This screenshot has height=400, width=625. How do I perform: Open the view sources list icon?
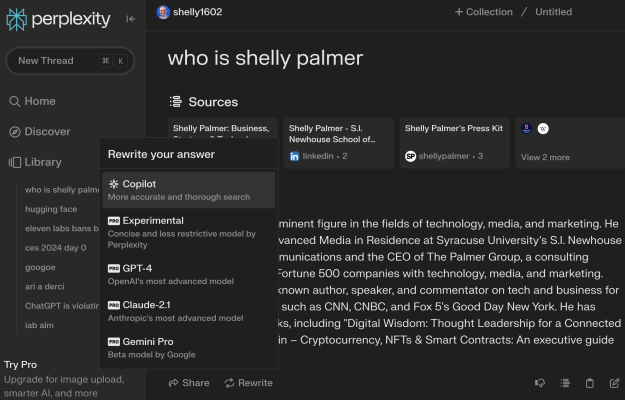click(565, 383)
